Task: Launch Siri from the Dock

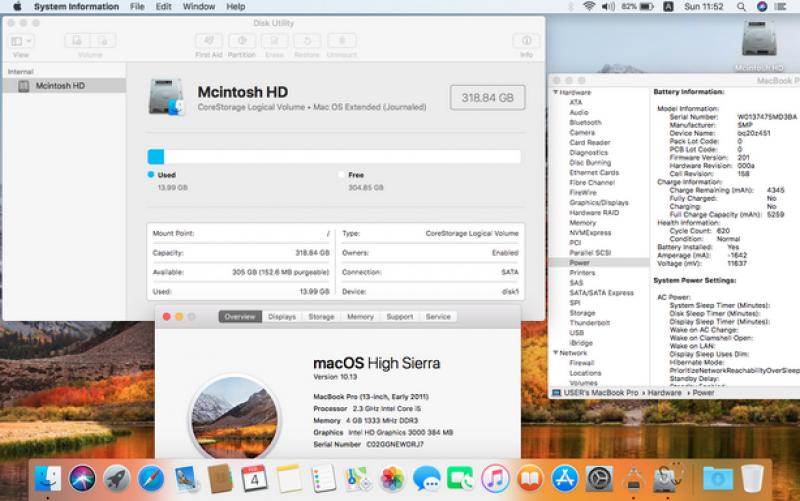Action: tap(82, 479)
